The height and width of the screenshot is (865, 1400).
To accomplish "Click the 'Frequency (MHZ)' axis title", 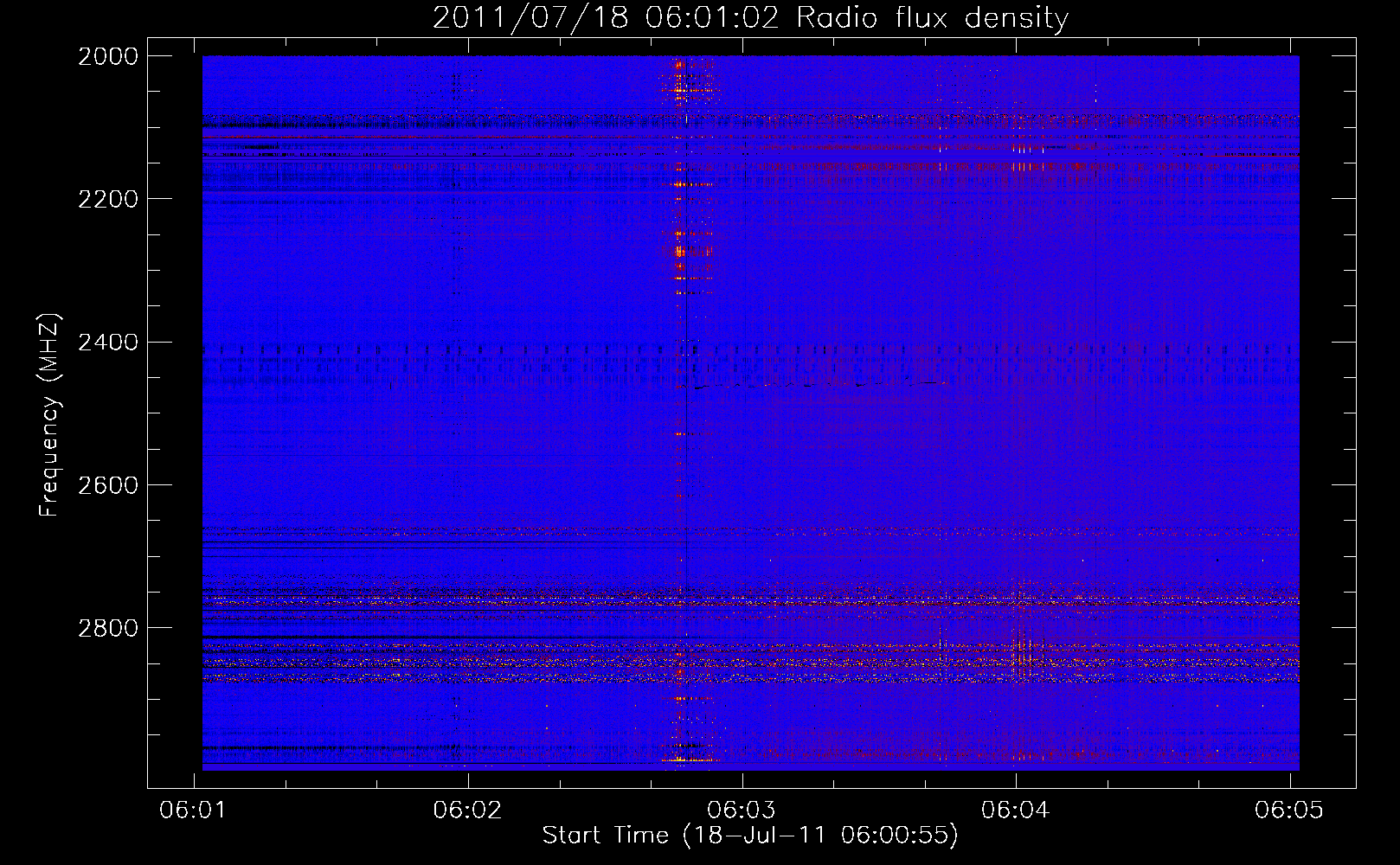I will point(50,415).
